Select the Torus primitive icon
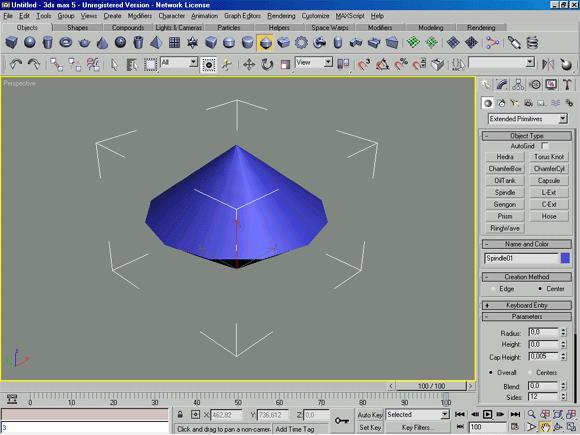 [66, 43]
